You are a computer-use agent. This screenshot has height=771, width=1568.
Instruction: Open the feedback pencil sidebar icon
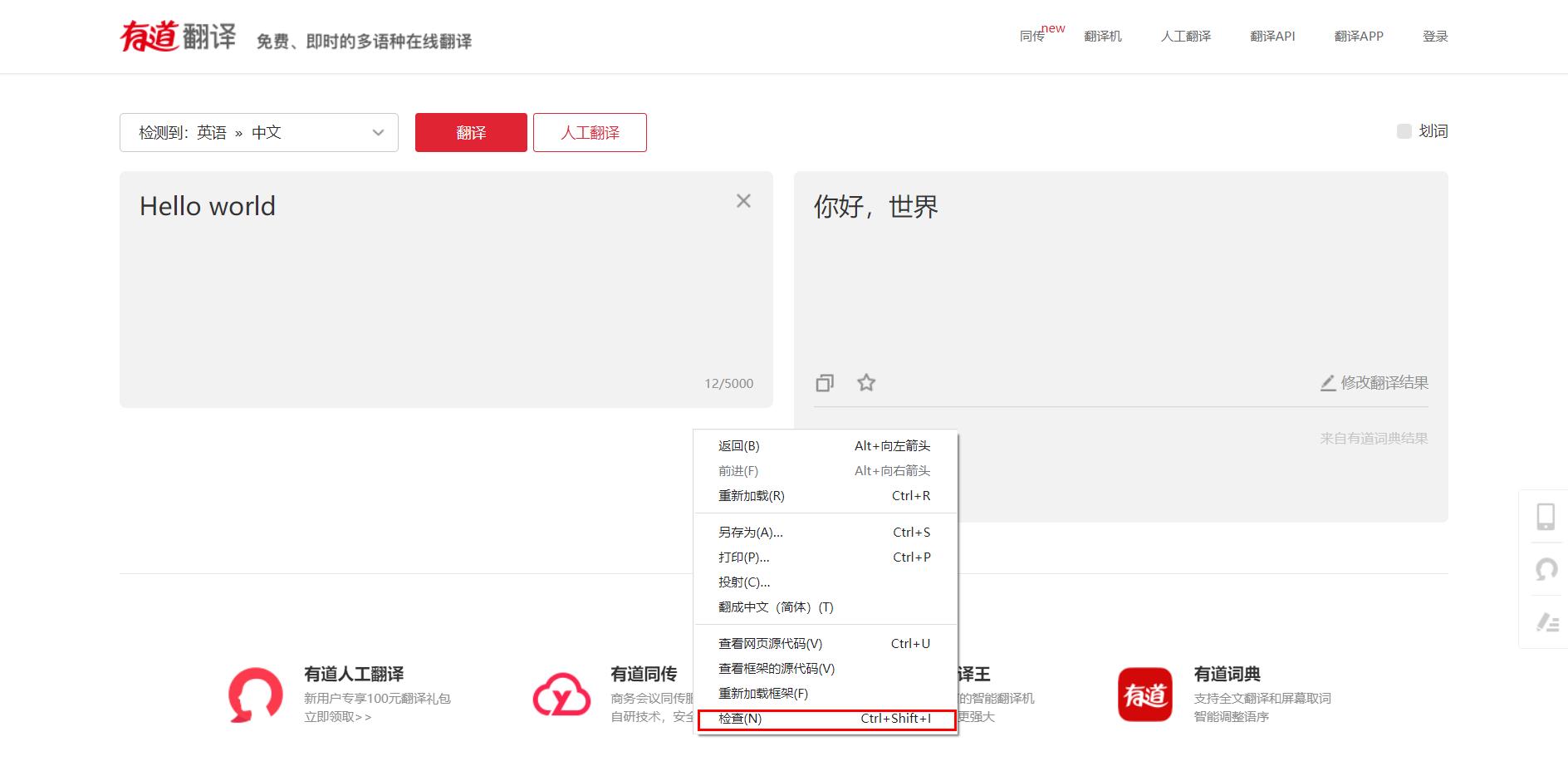tap(1546, 622)
